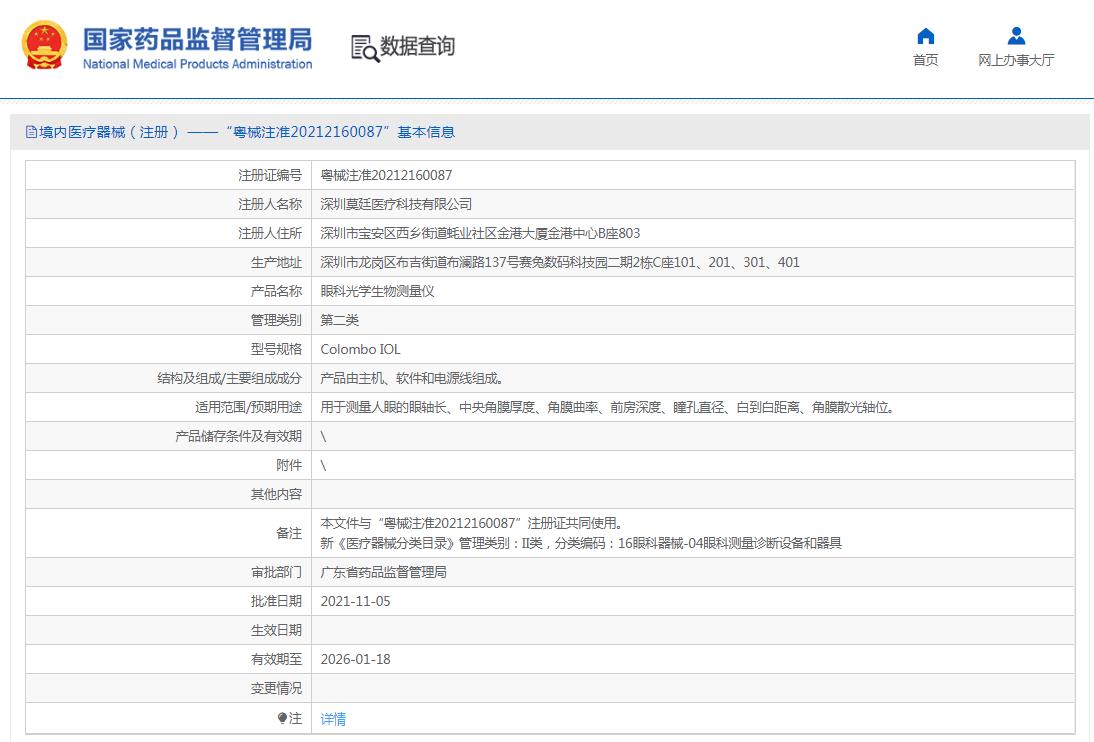Select 产品由主机、软件和电源线组成 text
Viewport: 1094px width, 742px height.
coord(412,378)
